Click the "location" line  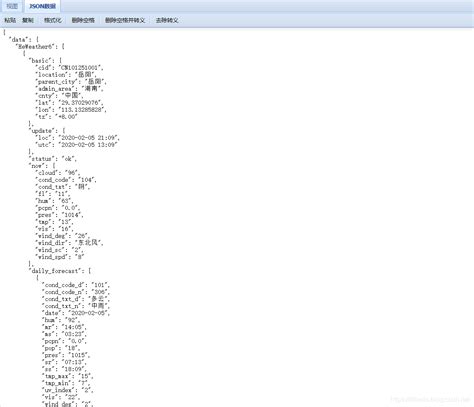(66, 75)
